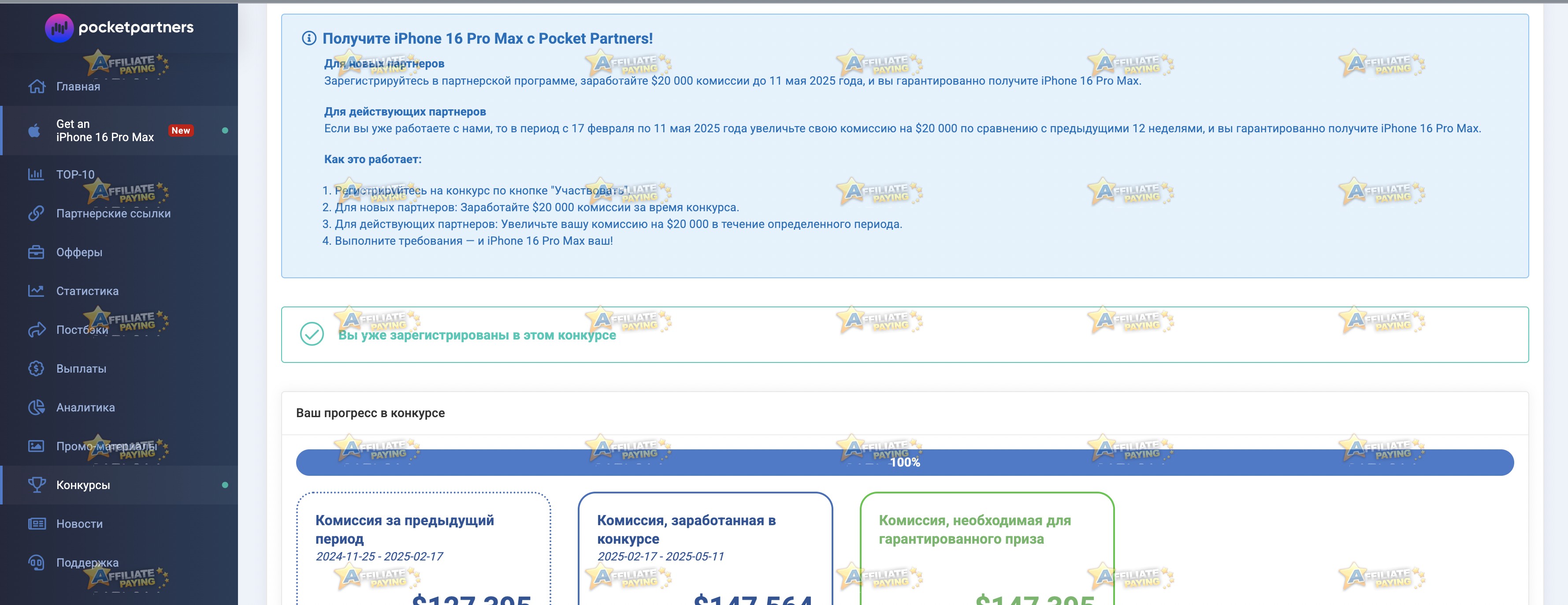Open the Главная menu item
The width and height of the screenshot is (1568, 605).
tap(119, 86)
